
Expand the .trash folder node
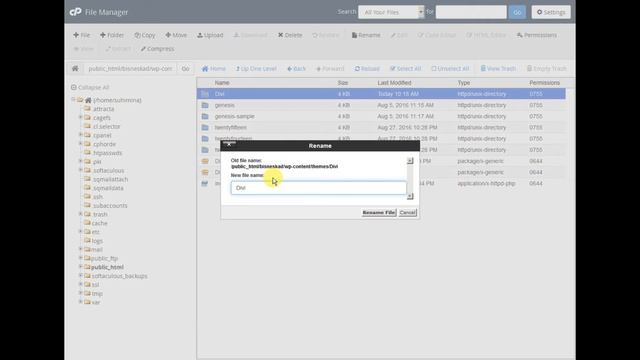[x=80, y=214]
